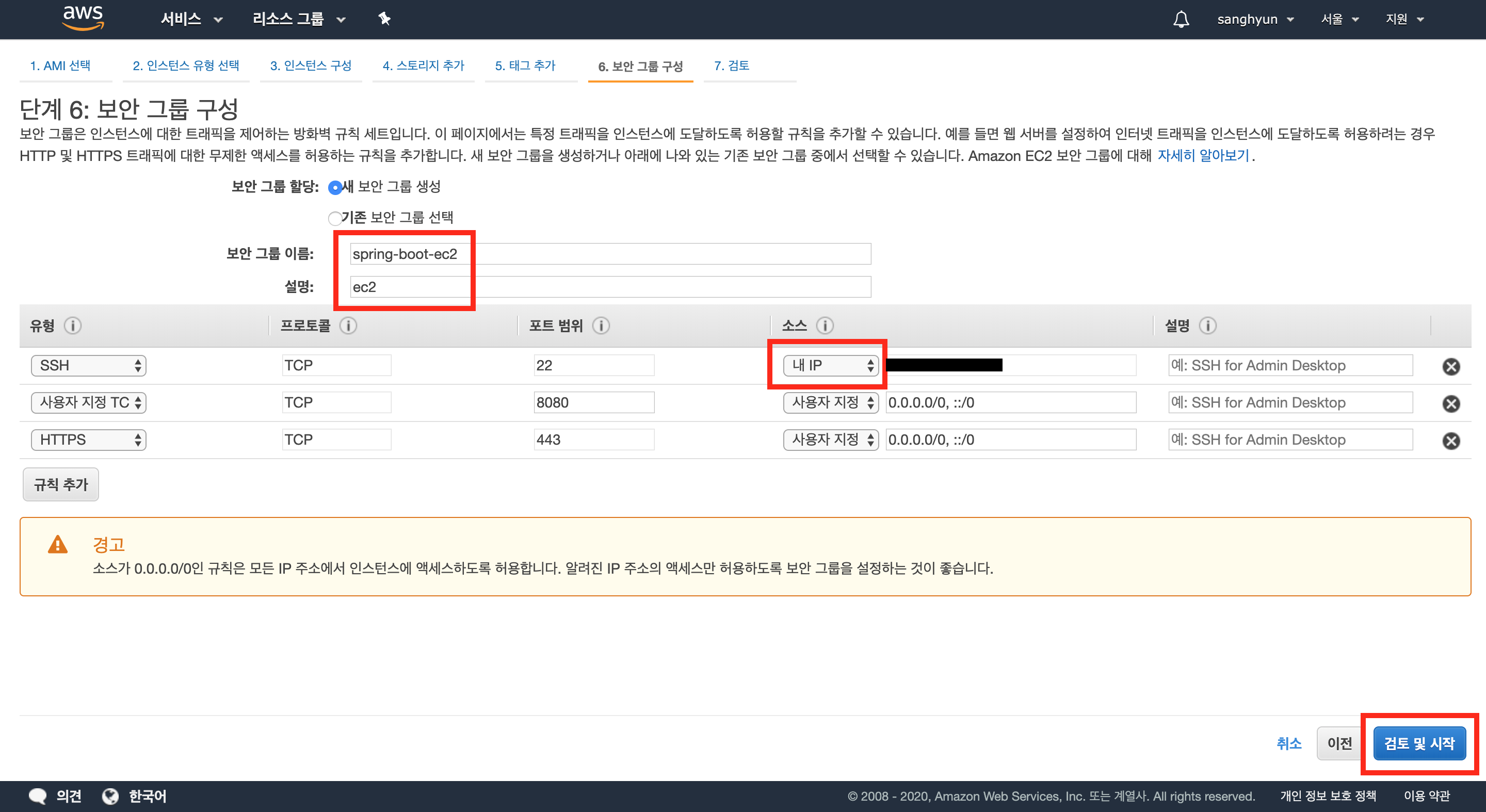Open the HTTPS type dropdown
The width and height of the screenshot is (1486, 812).
point(88,440)
